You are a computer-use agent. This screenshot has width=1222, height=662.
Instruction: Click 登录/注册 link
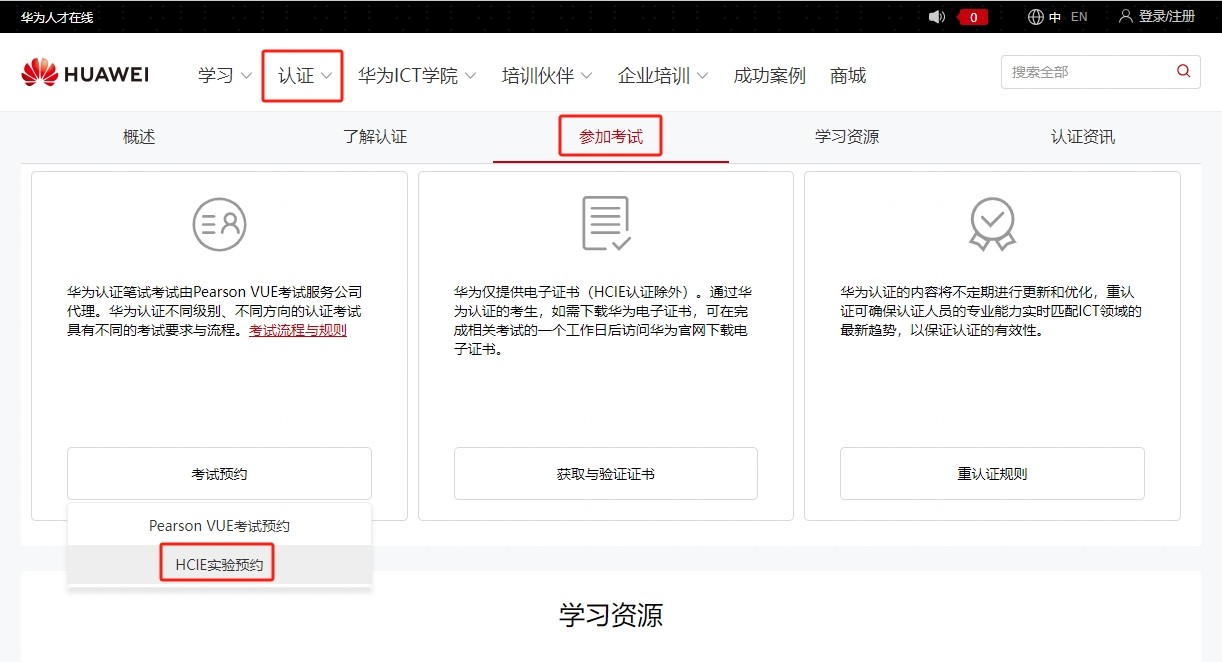point(1167,17)
